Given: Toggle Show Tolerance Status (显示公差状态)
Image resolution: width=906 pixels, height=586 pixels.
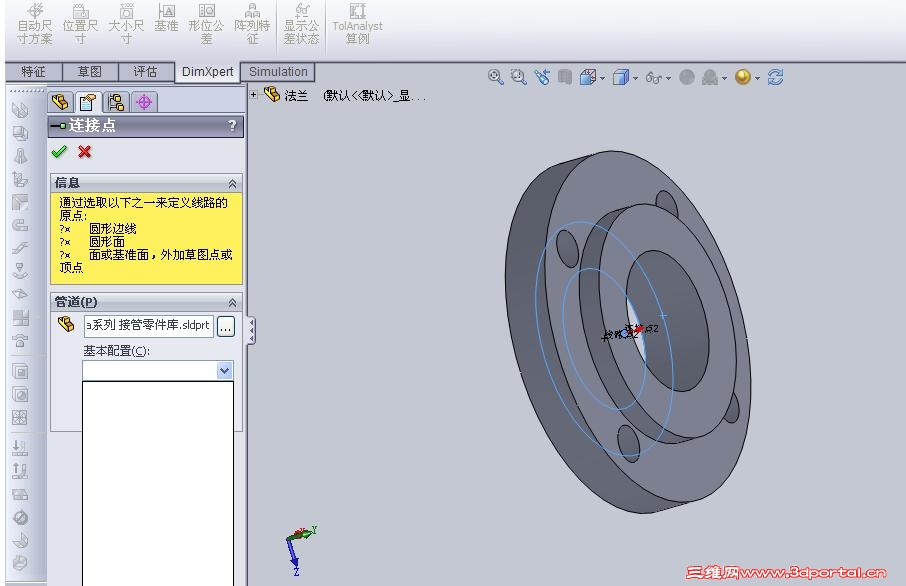Looking at the screenshot, I should click(301, 24).
